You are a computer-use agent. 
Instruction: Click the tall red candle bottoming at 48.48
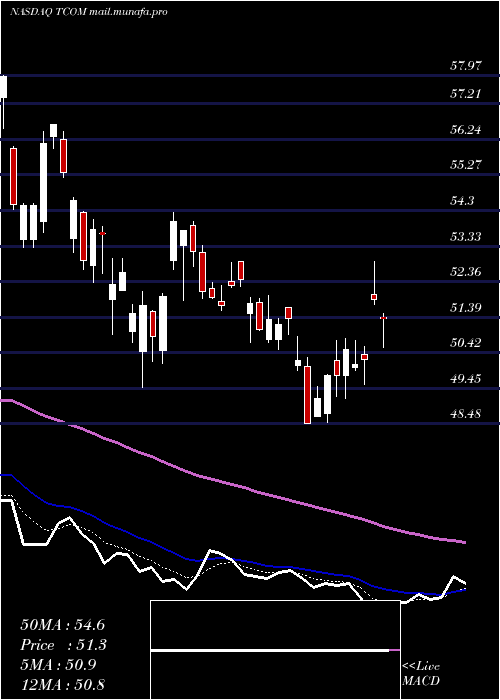tap(307, 395)
